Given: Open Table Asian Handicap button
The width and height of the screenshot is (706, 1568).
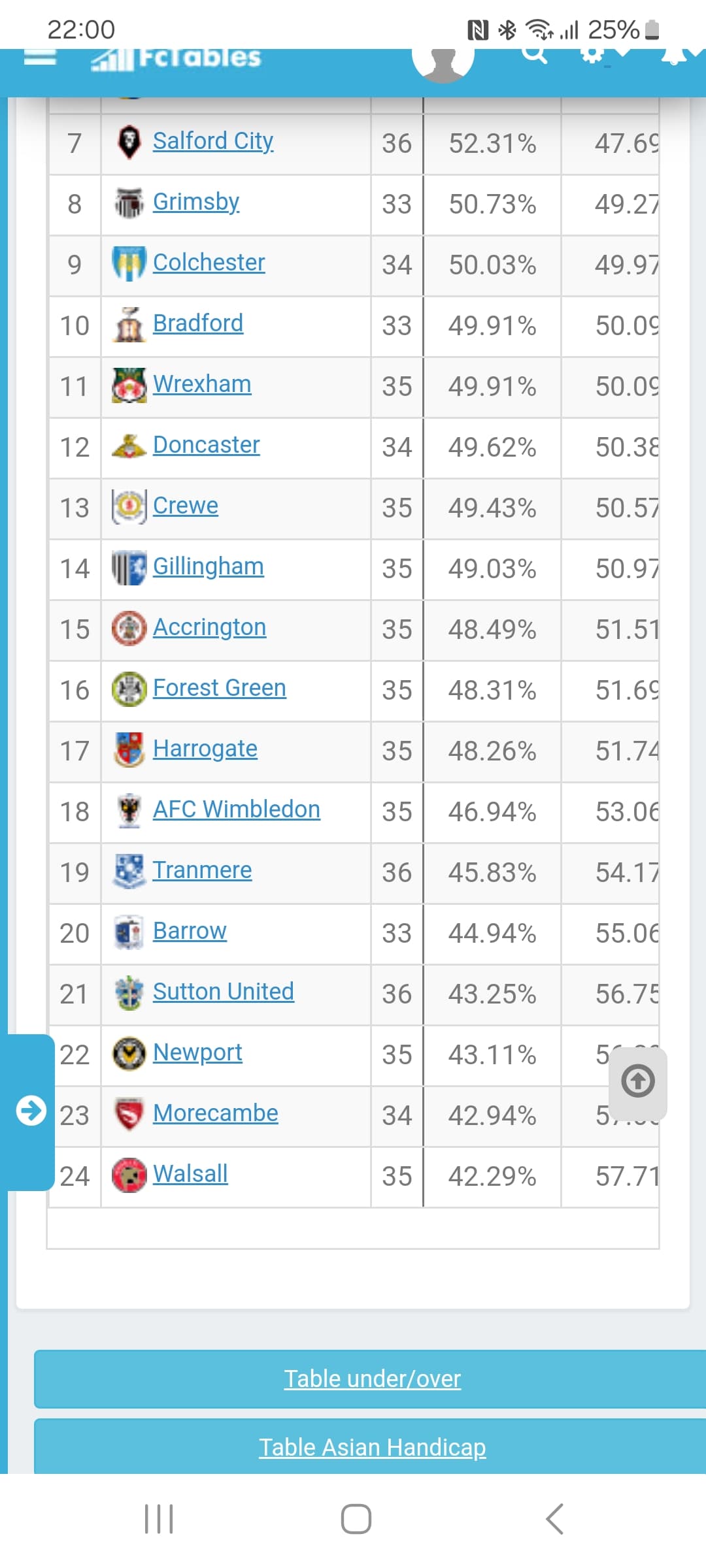Looking at the screenshot, I should tap(373, 1447).
